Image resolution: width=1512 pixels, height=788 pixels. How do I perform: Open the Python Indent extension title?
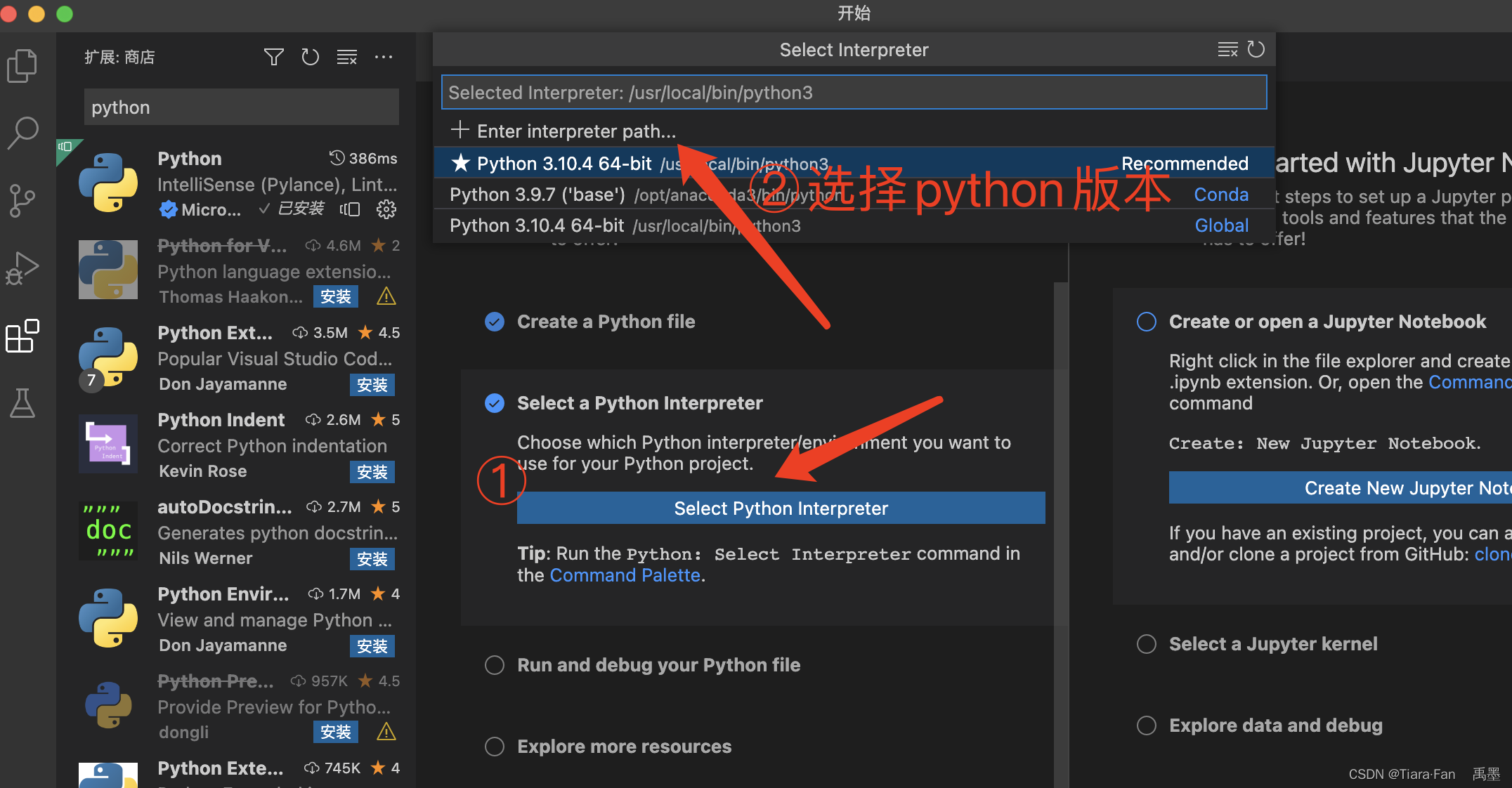(221, 419)
